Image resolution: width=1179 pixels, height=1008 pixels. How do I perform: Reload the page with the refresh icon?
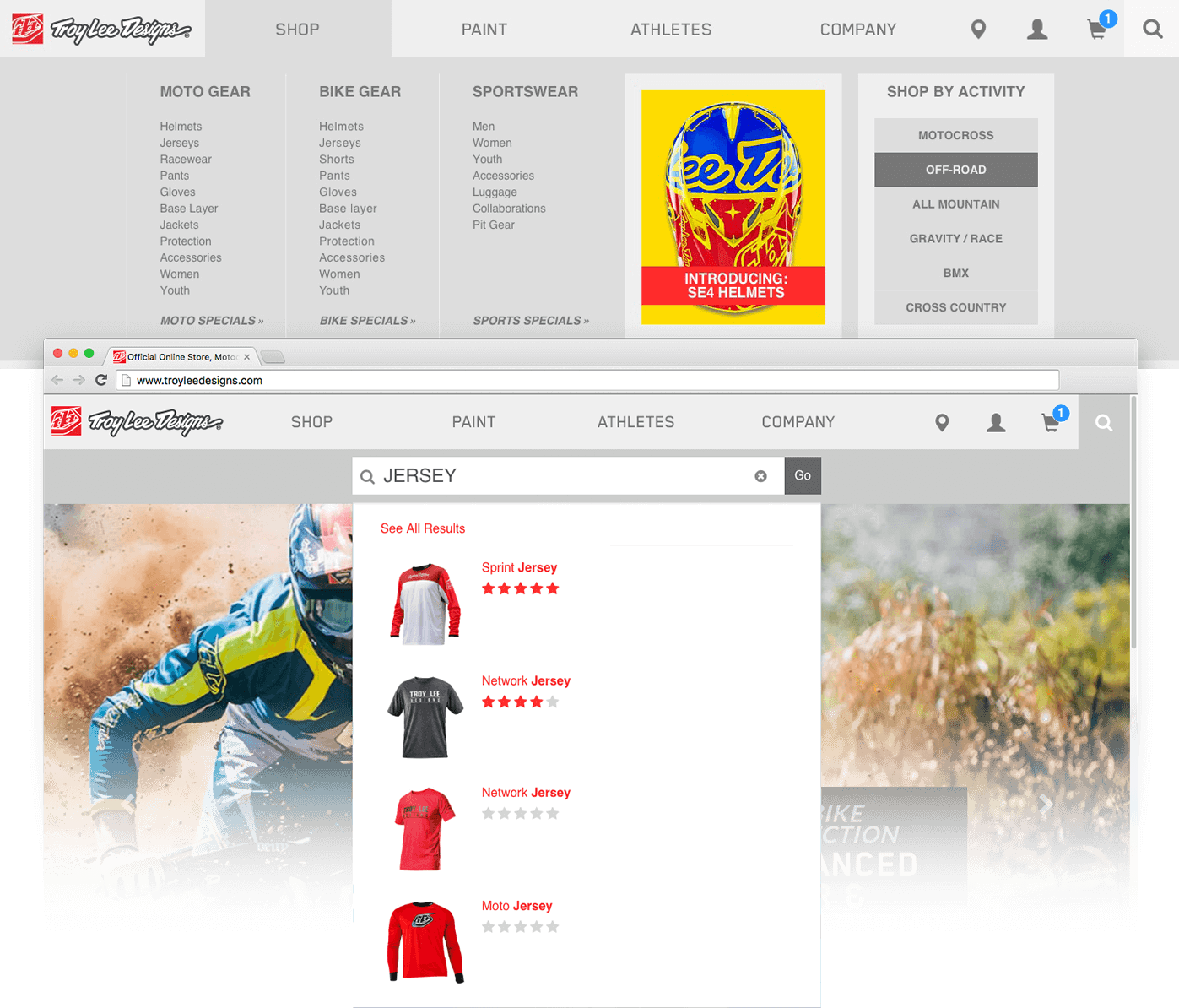click(101, 380)
